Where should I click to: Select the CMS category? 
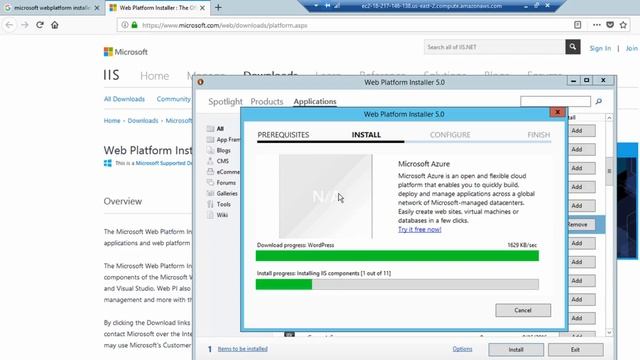[222, 161]
